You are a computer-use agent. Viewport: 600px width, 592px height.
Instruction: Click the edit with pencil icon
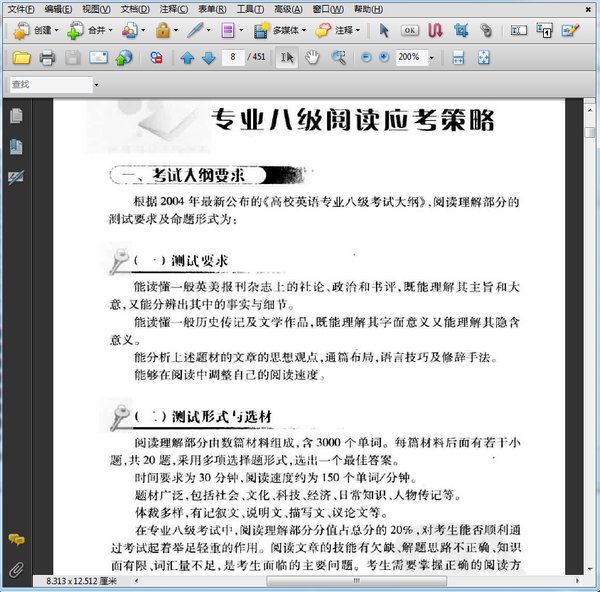click(570, 30)
